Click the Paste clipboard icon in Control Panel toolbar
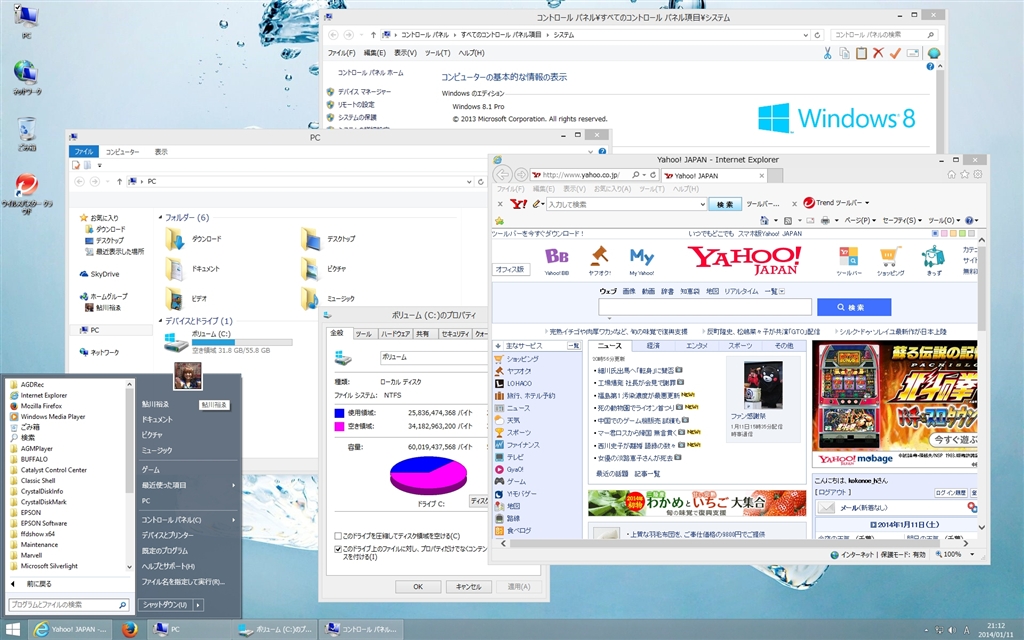Screen dimensions: 1024x640 861,53
